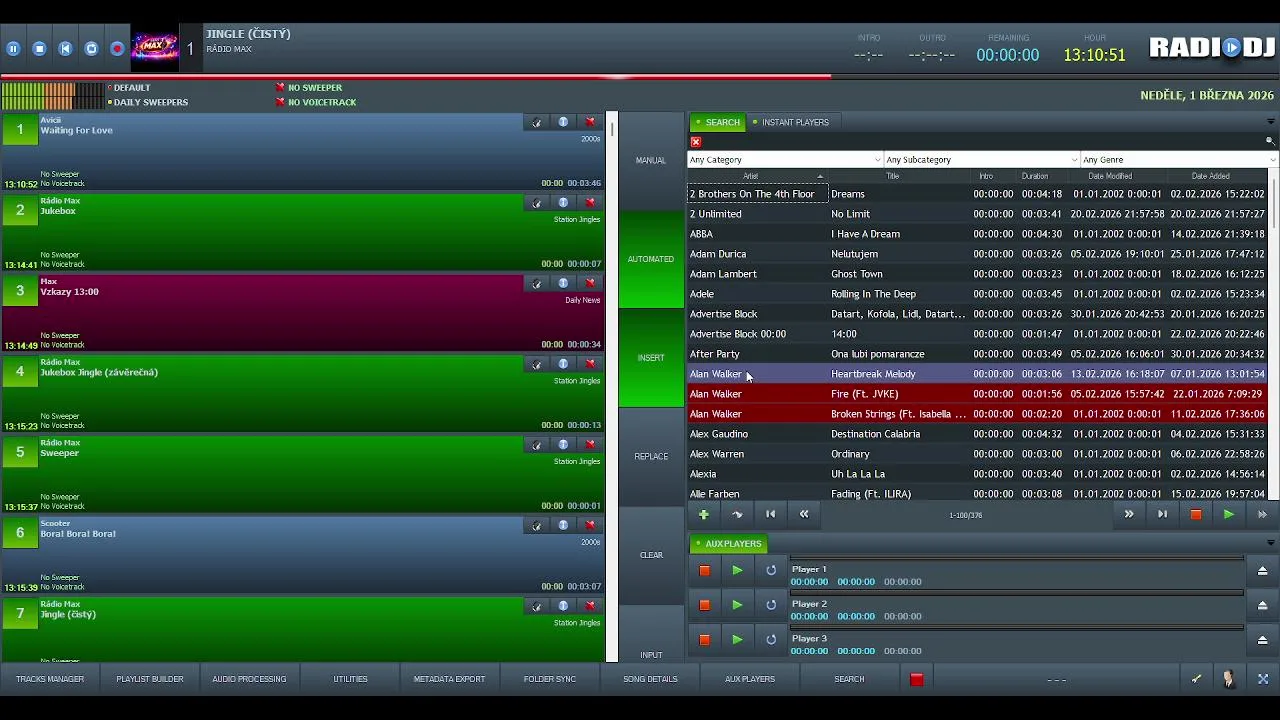Remove Sweeper item from playlist
This screenshot has width=1280, height=720.
[x=590, y=445]
